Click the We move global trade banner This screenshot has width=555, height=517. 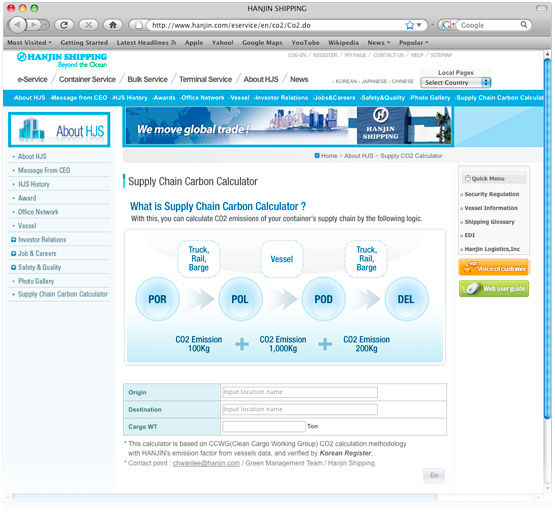point(288,126)
